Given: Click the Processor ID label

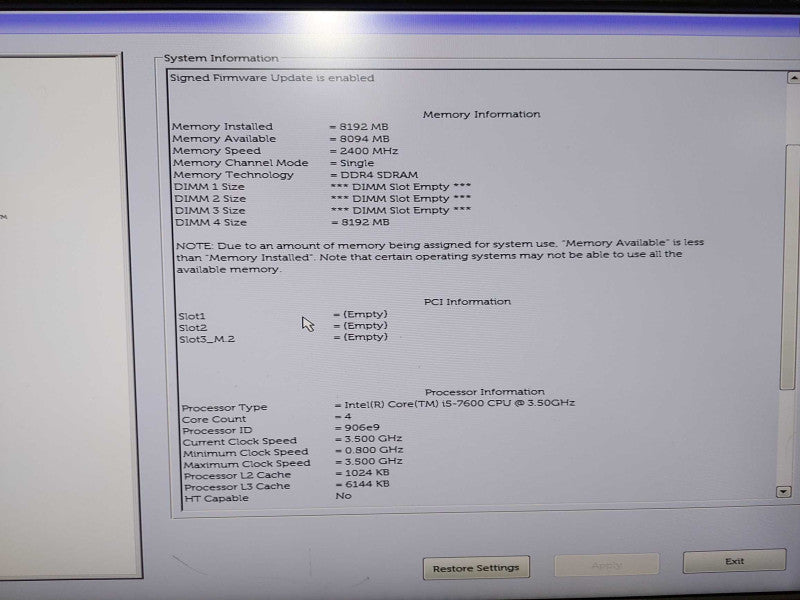Looking at the screenshot, I should click(217, 431).
